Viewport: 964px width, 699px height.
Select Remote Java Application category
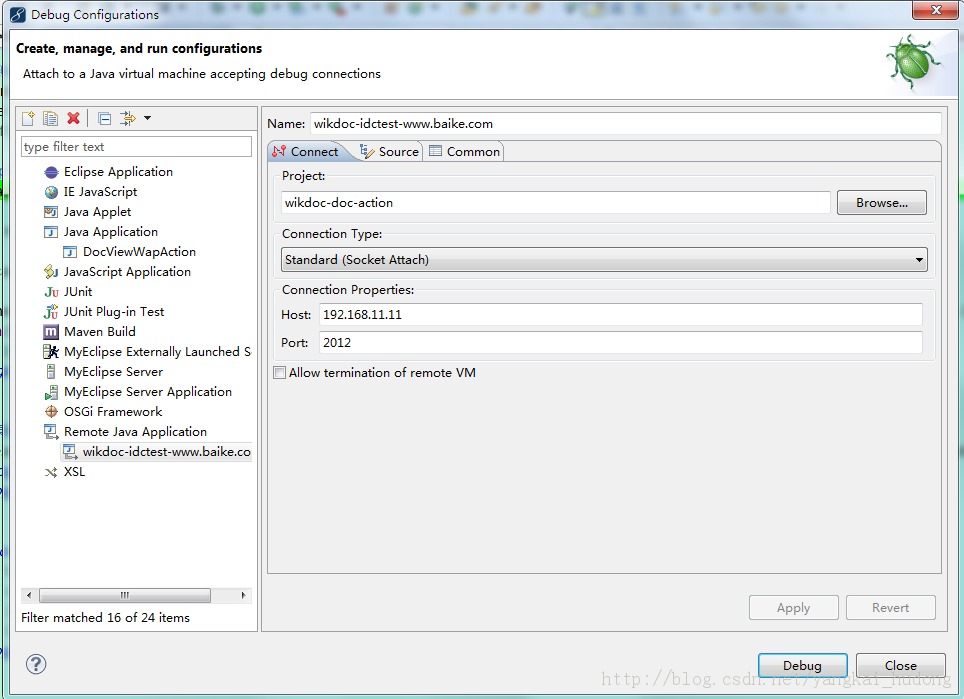135,432
